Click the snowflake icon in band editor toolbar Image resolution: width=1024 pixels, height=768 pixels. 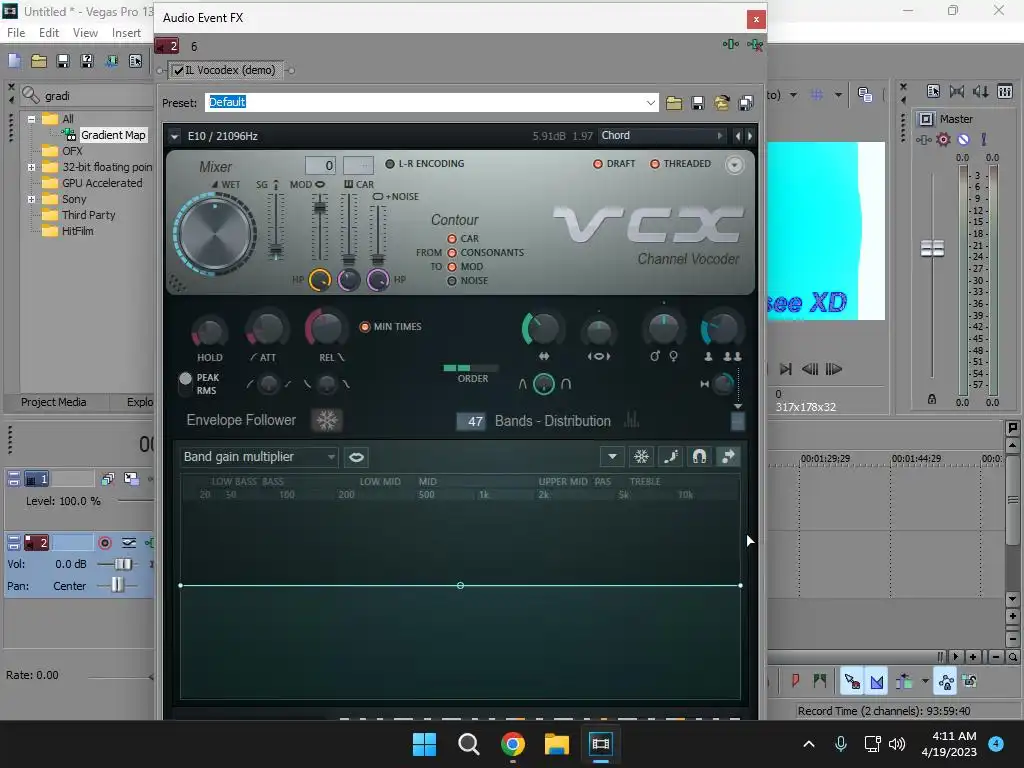click(x=641, y=456)
